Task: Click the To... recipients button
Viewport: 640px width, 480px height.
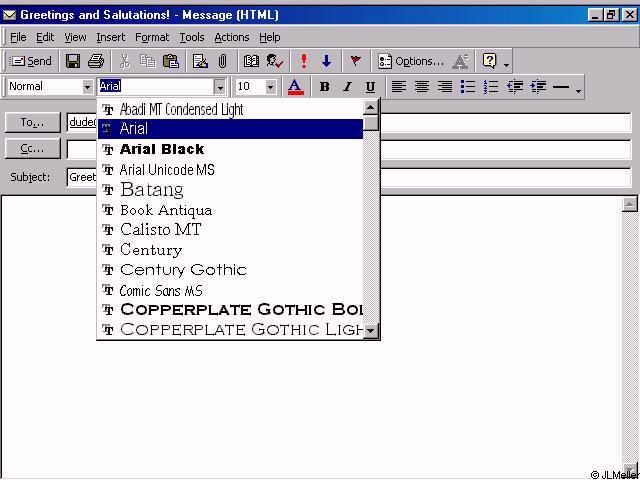Action: pyautogui.click(x=33, y=122)
